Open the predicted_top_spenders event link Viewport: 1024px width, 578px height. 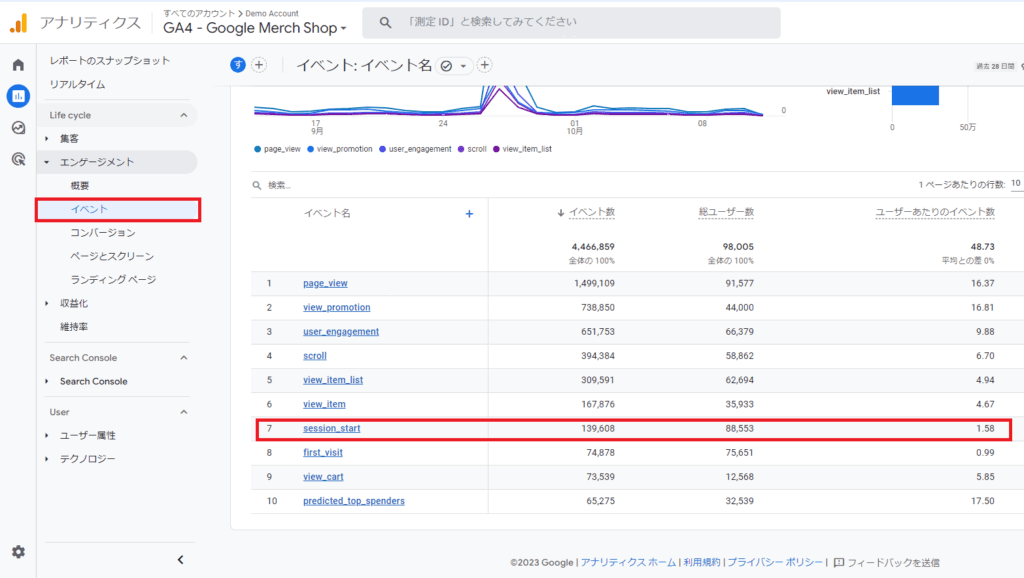tap(354, 501)
